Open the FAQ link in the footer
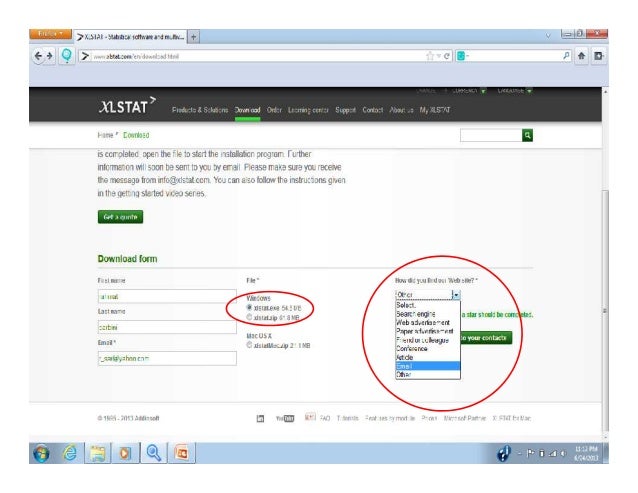The width and height of the screenshot is (638, 493). pos(325,418)
